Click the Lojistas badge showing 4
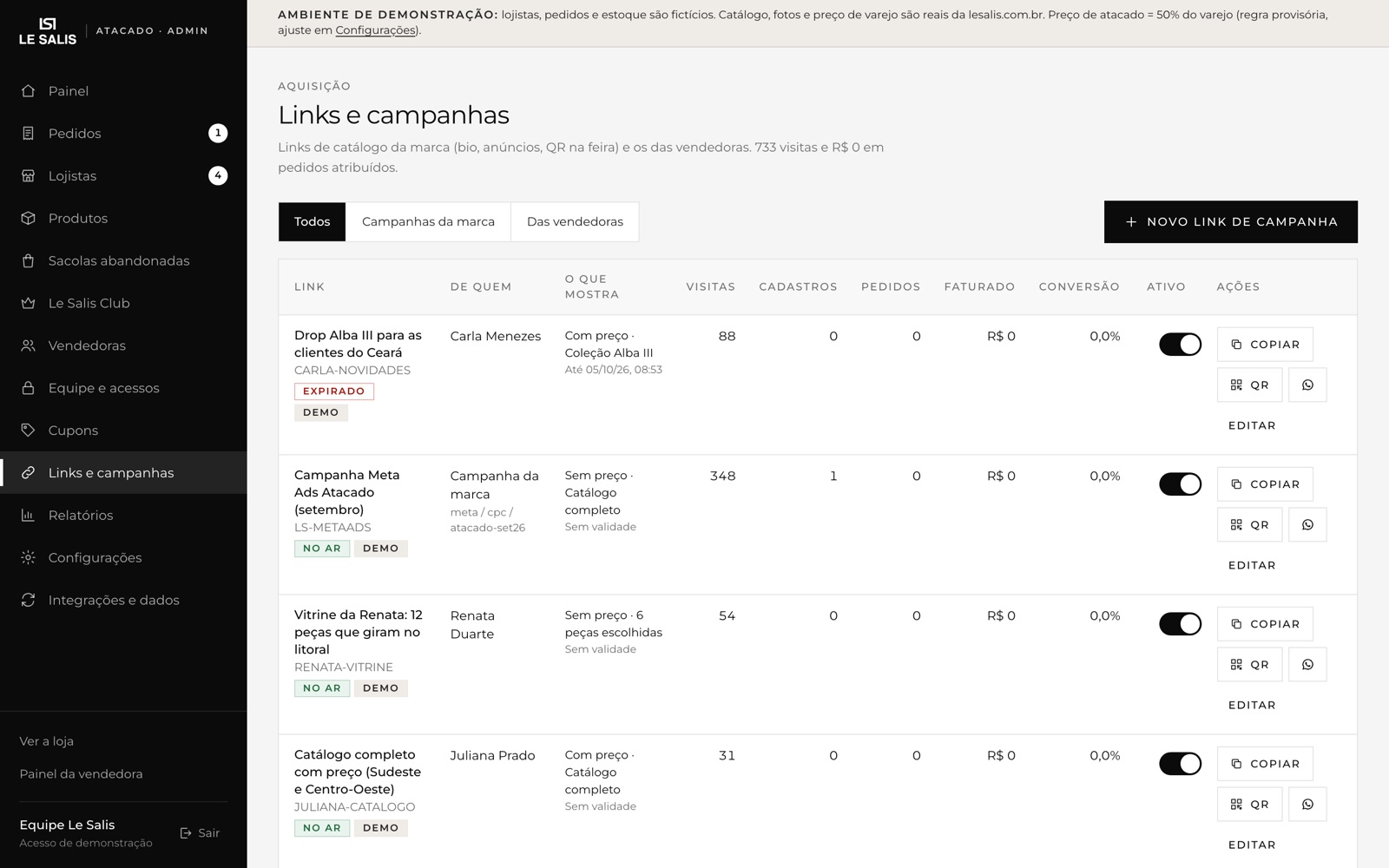Image resolution: width=1389 pixels, height=868 pixels. tap(218, 176)
